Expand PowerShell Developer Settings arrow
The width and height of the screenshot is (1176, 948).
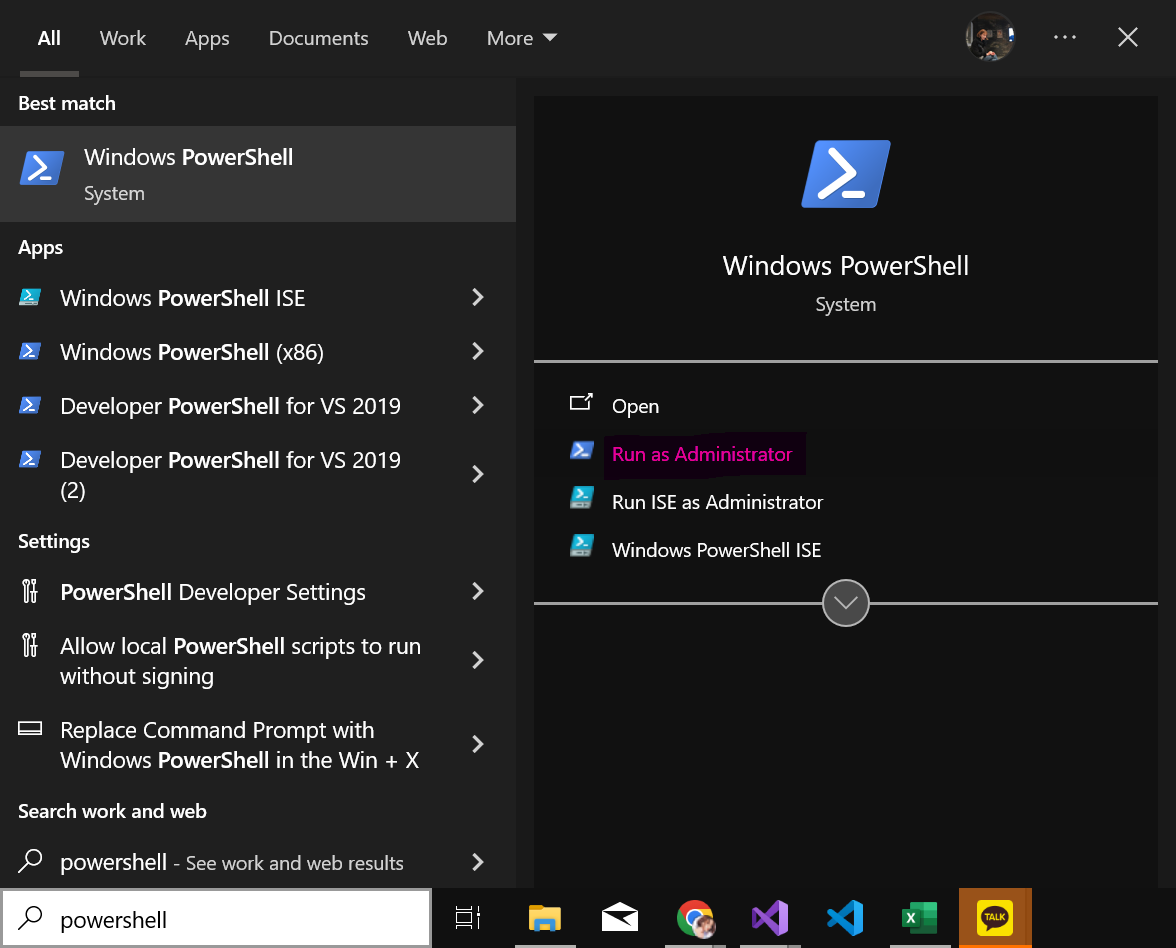(478, 591)
